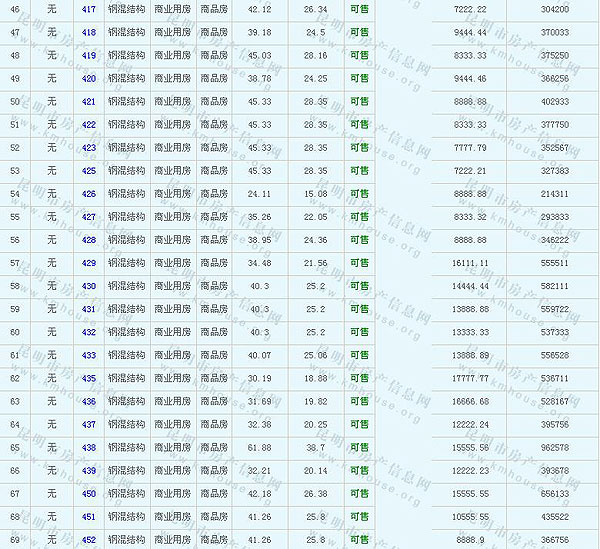Open details for room 419
The height and width of the screenshot is (549, 600).
tap(89, 55)
